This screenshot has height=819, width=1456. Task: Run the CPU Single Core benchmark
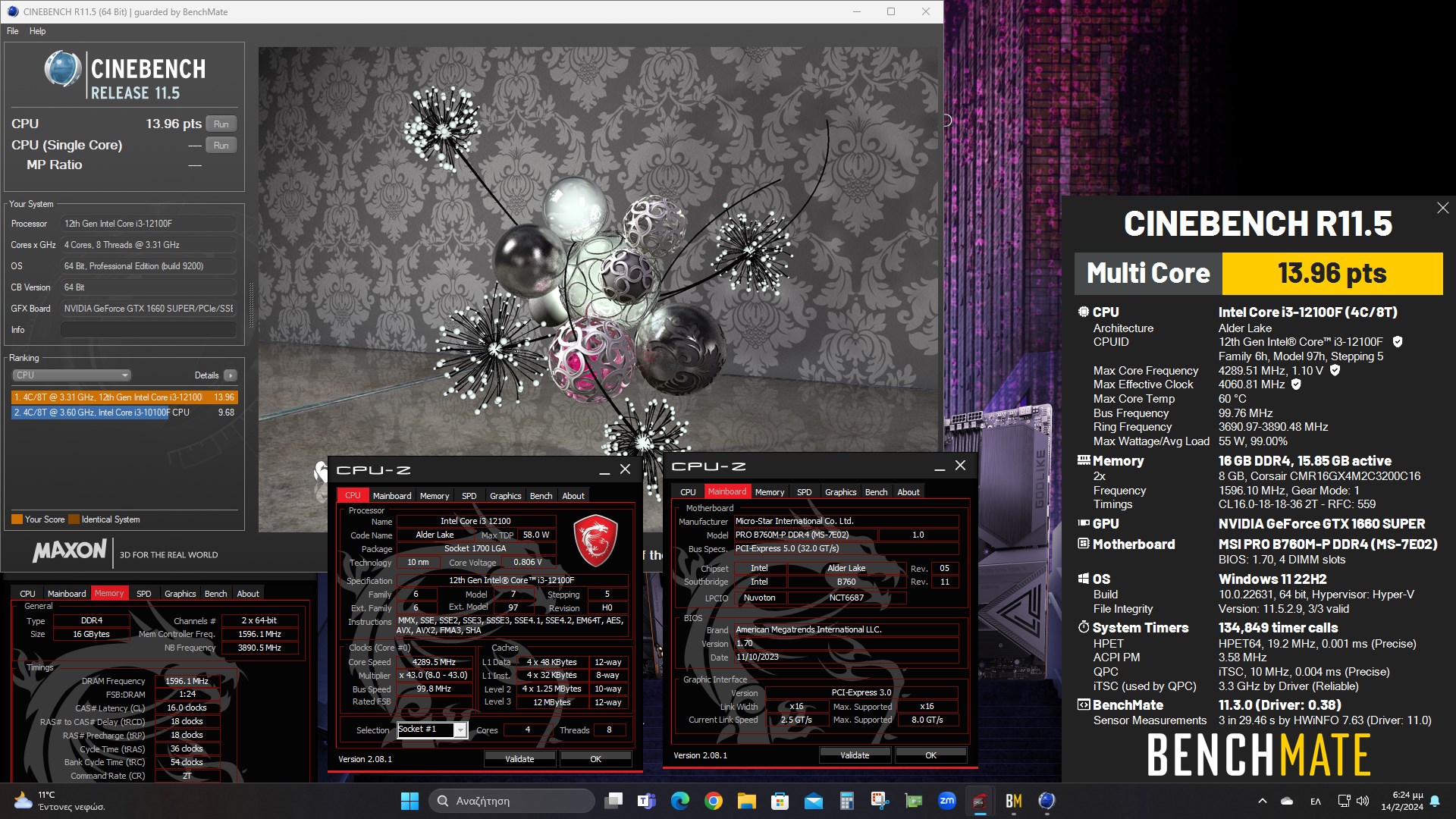point(221,145)
